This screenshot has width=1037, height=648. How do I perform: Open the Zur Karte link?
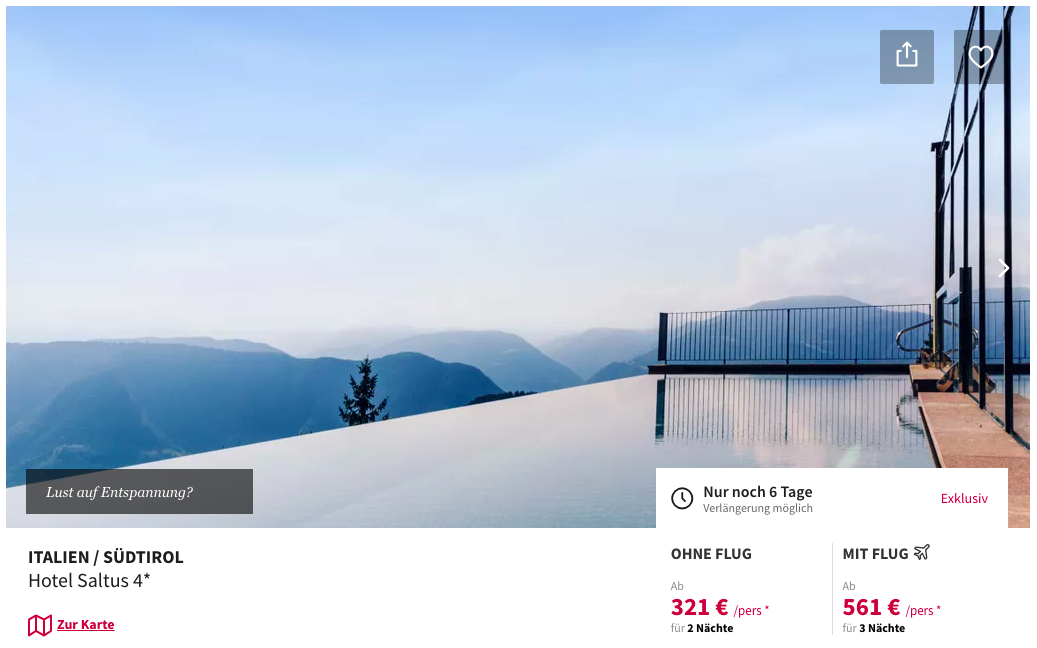click(85, 624)
